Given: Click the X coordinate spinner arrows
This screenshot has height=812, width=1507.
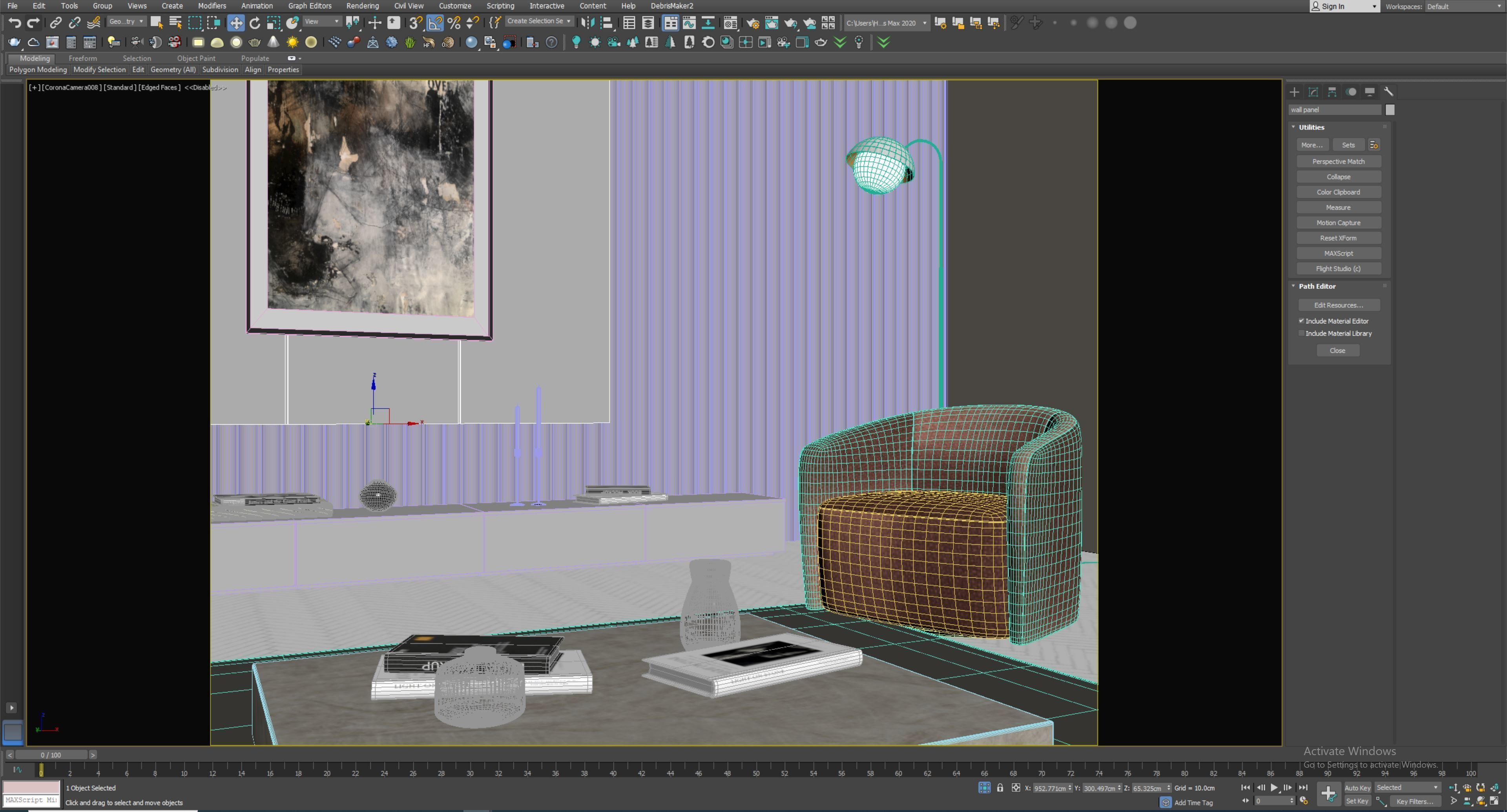Looking at the screenshot, I should click(1069, 788).
